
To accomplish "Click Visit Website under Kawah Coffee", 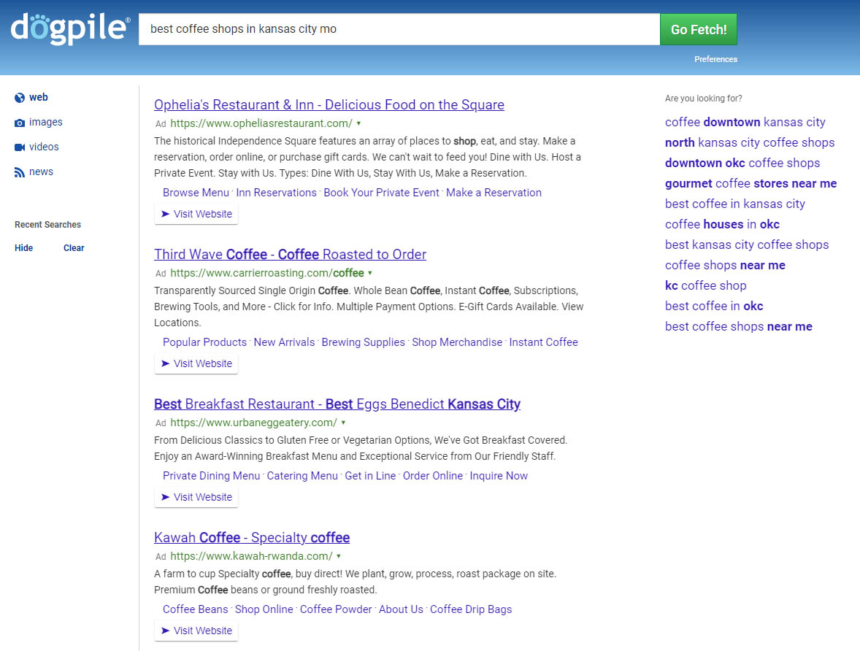I will tap(196, 631).
